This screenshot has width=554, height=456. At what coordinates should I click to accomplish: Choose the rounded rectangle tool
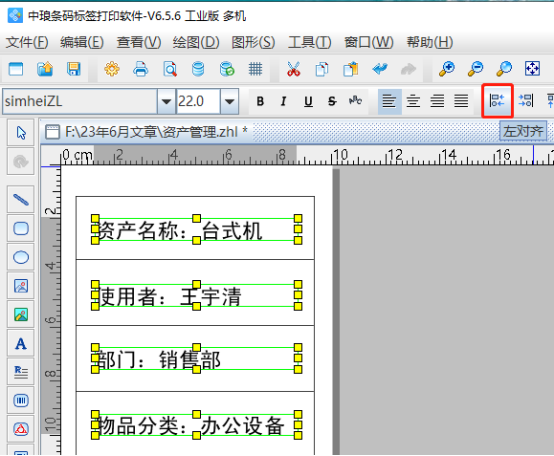click(21, 229)
